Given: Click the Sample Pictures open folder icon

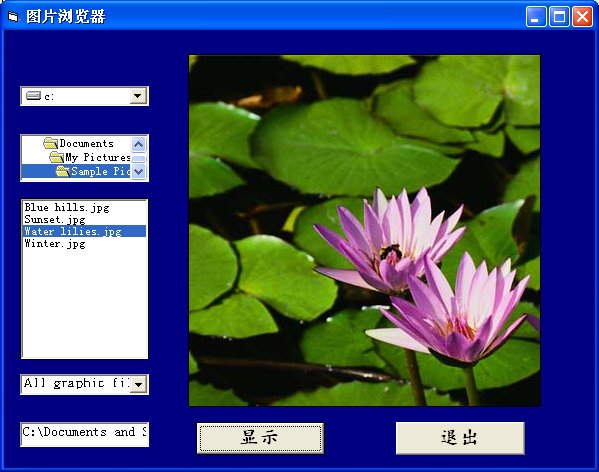Looking at the screenshot, I should coord(63,171).
